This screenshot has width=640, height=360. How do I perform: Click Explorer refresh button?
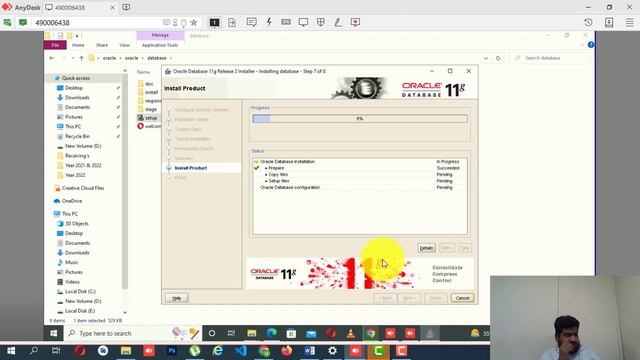(x=498, y=58)
